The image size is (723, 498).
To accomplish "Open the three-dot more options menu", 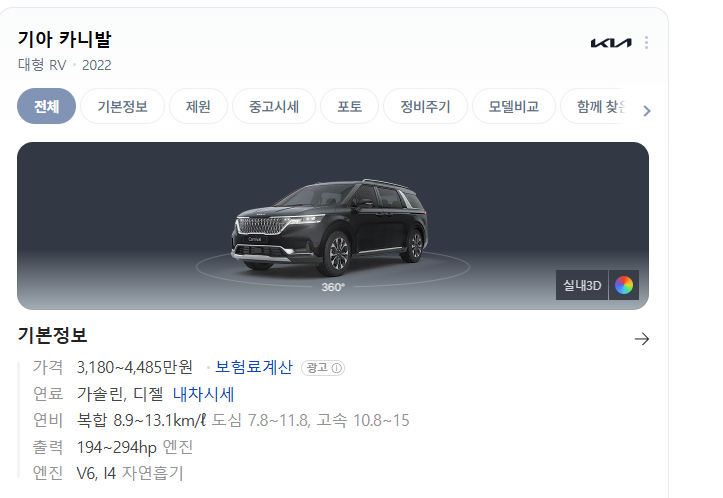I will [x=646, y=42].
